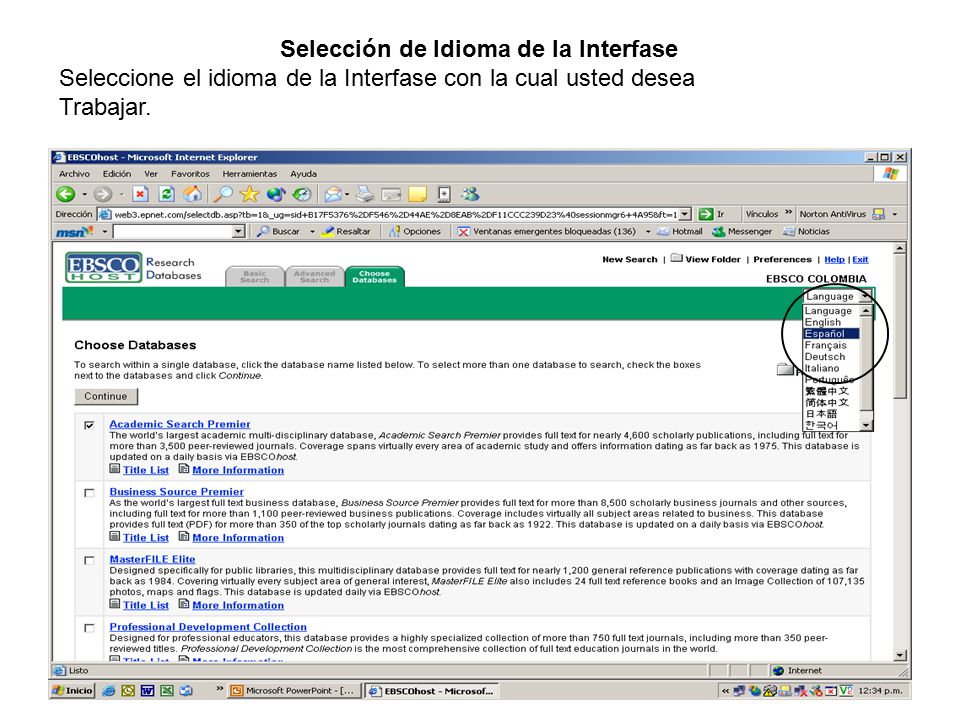Click the IE Back arrow button
The height and width of the screenshot is (720, 960).
click(66, 195)
